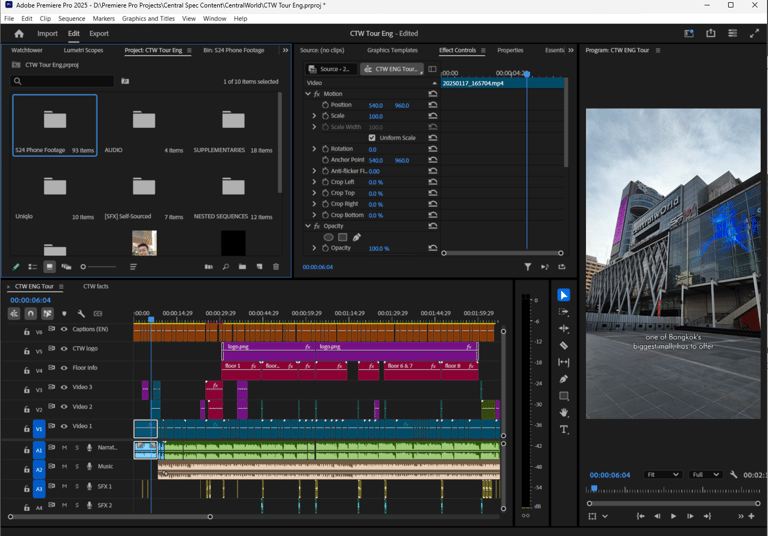Open timeline display settings wrench
Screen dimensions: 768x536
pyautogui.click(x=81, y=314)
